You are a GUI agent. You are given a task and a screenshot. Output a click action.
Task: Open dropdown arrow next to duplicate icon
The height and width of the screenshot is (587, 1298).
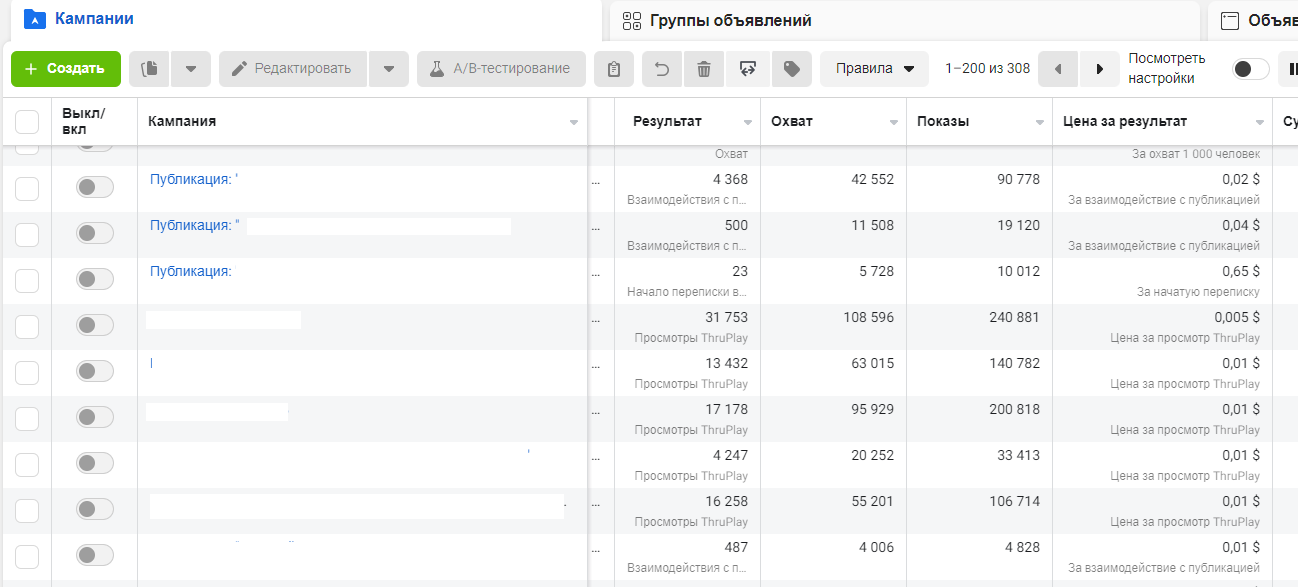pos(191,69)
